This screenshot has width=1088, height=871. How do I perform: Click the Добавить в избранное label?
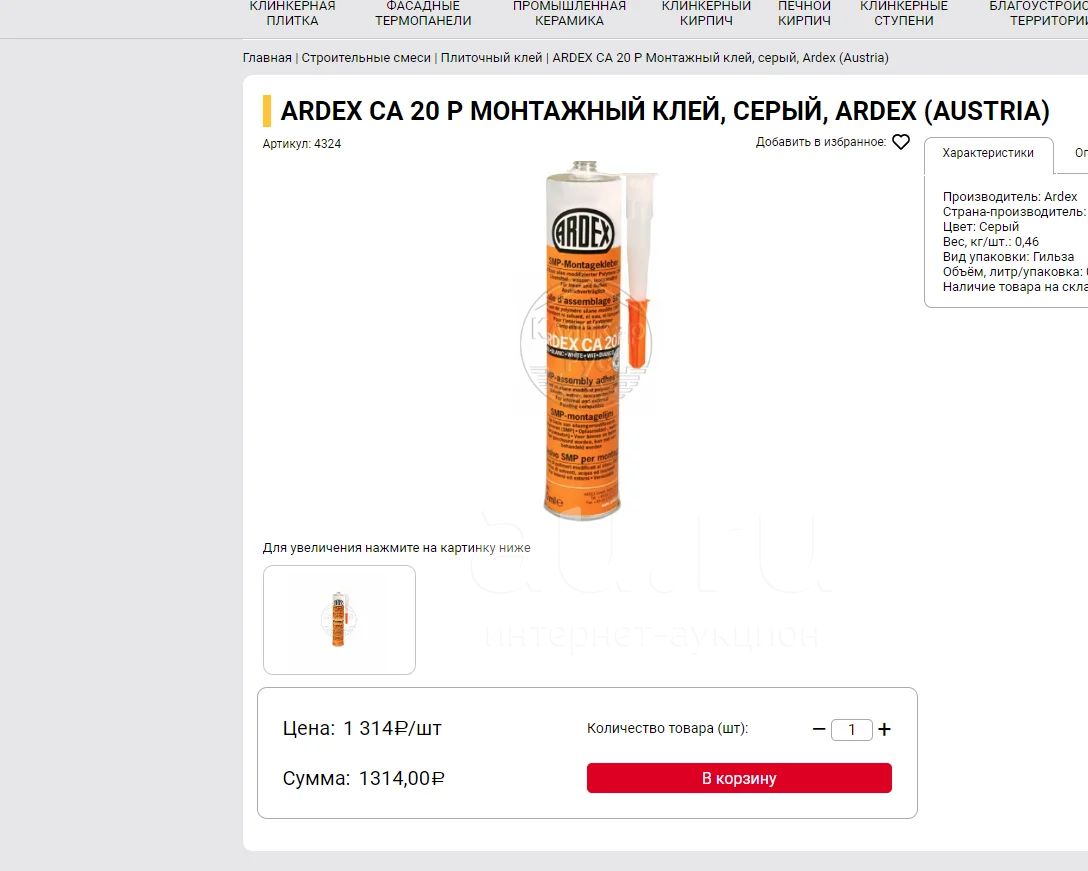tap(821, 142)
